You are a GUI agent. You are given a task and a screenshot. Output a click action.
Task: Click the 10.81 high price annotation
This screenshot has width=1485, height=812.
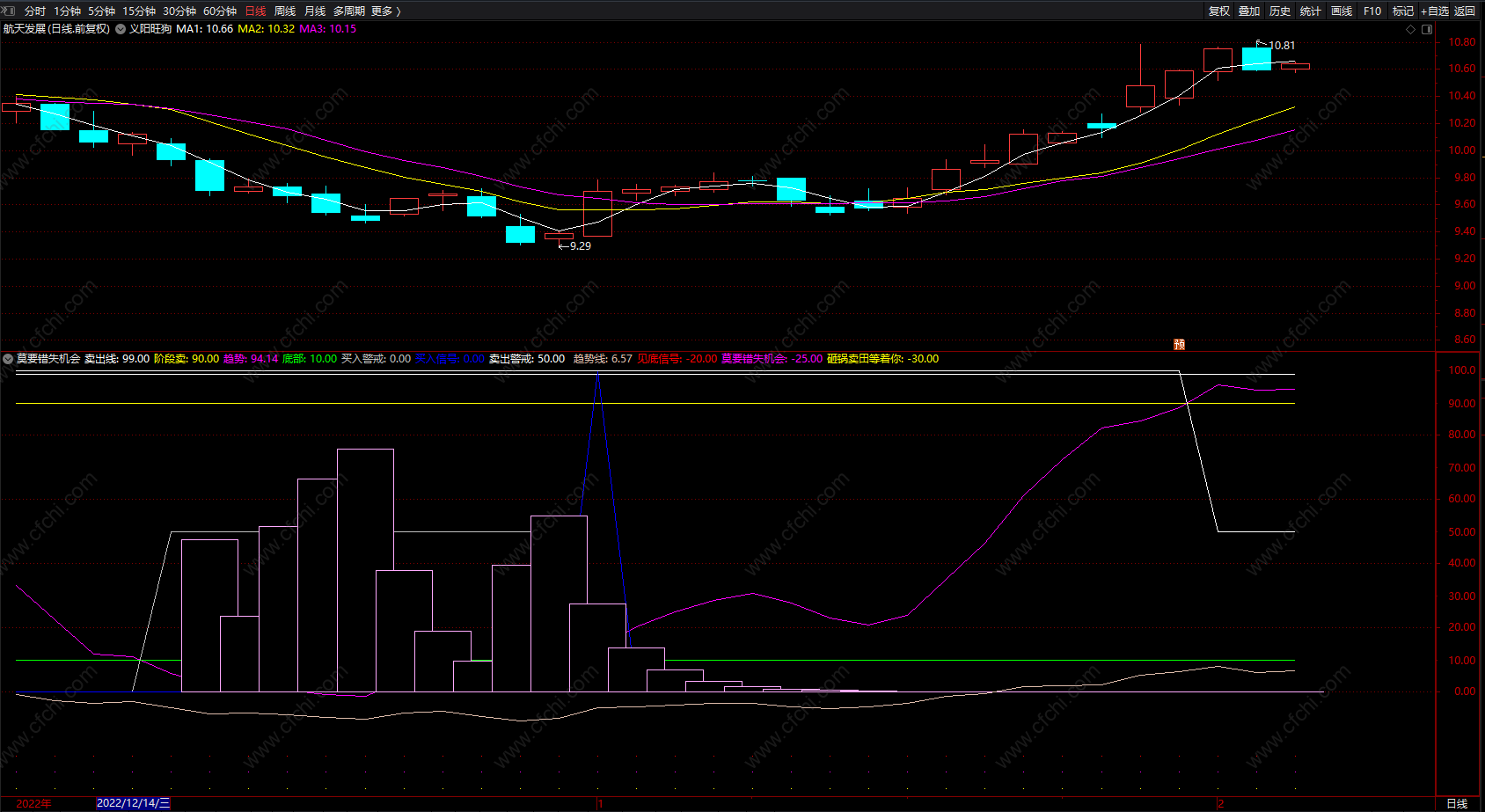click(1282, 46)
